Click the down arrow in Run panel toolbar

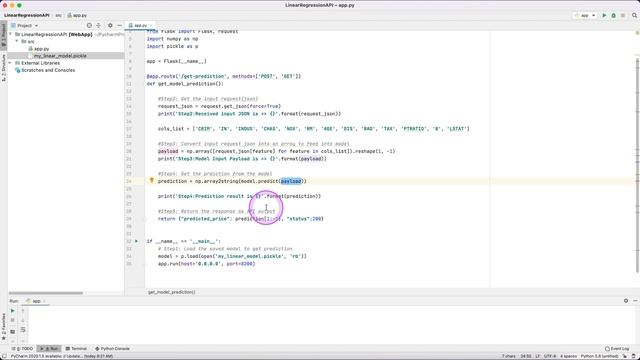pyautogui.click(x=23, y=320)
